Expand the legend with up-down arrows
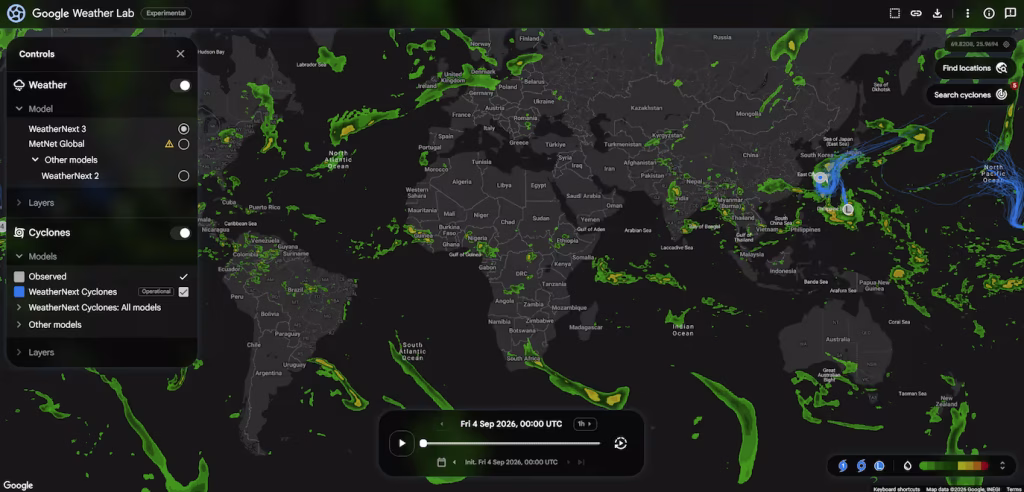 [1002, 466]
